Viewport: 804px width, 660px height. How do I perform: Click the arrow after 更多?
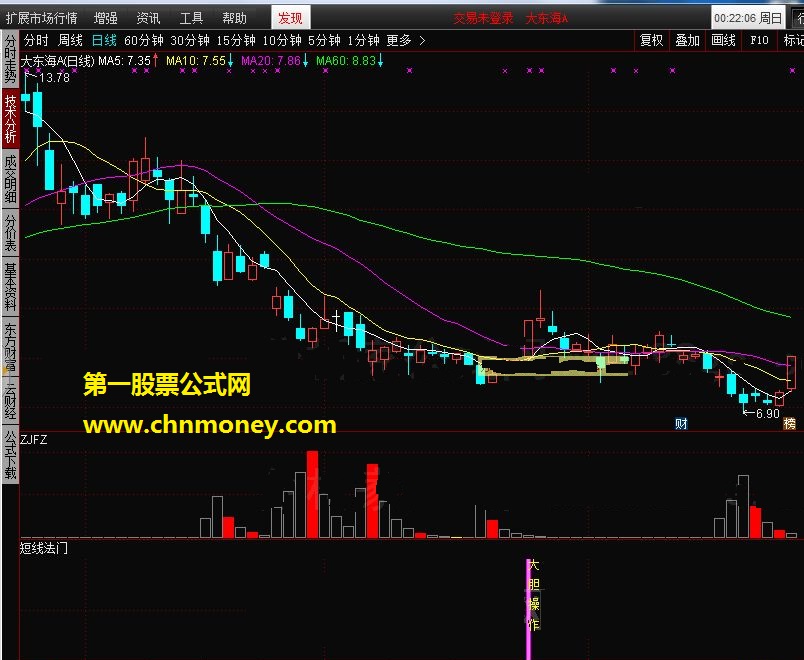[x=422, y=41]
